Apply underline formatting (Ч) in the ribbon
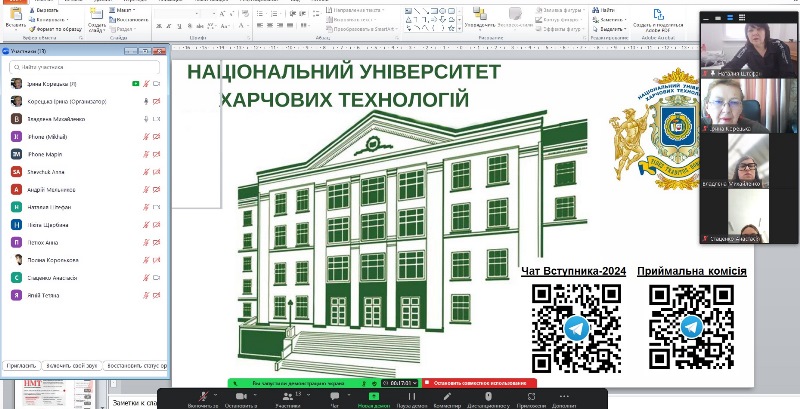 pyautogui.click(x=179, y=25)
